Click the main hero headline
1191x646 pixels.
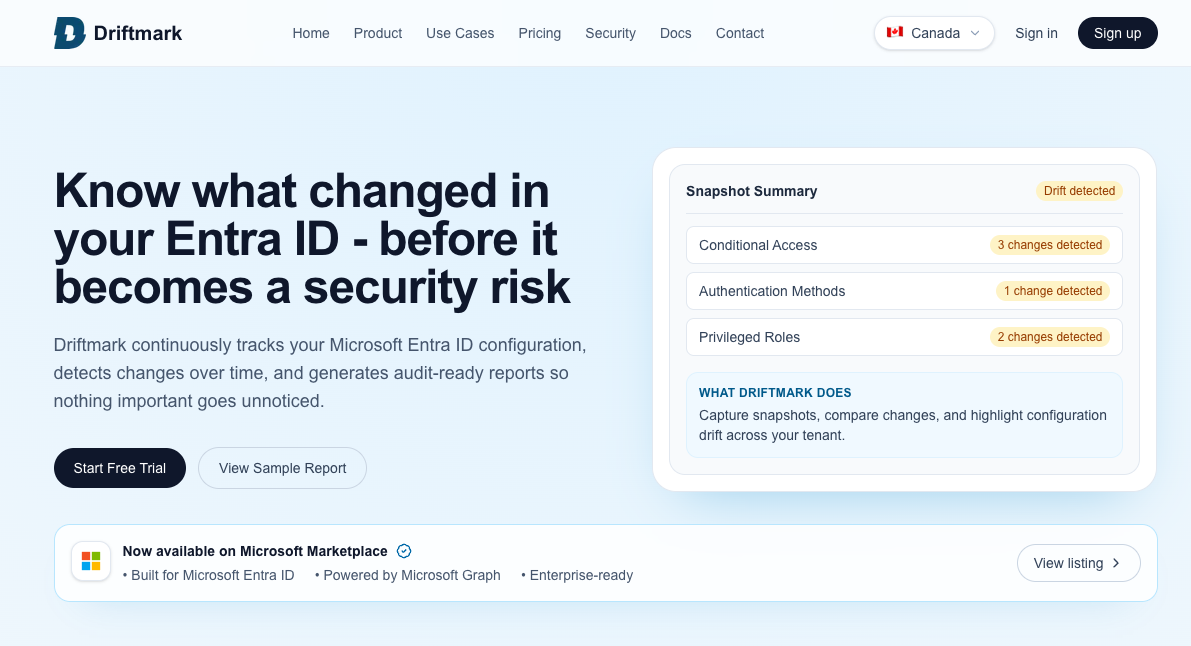(x=312, y=239)
